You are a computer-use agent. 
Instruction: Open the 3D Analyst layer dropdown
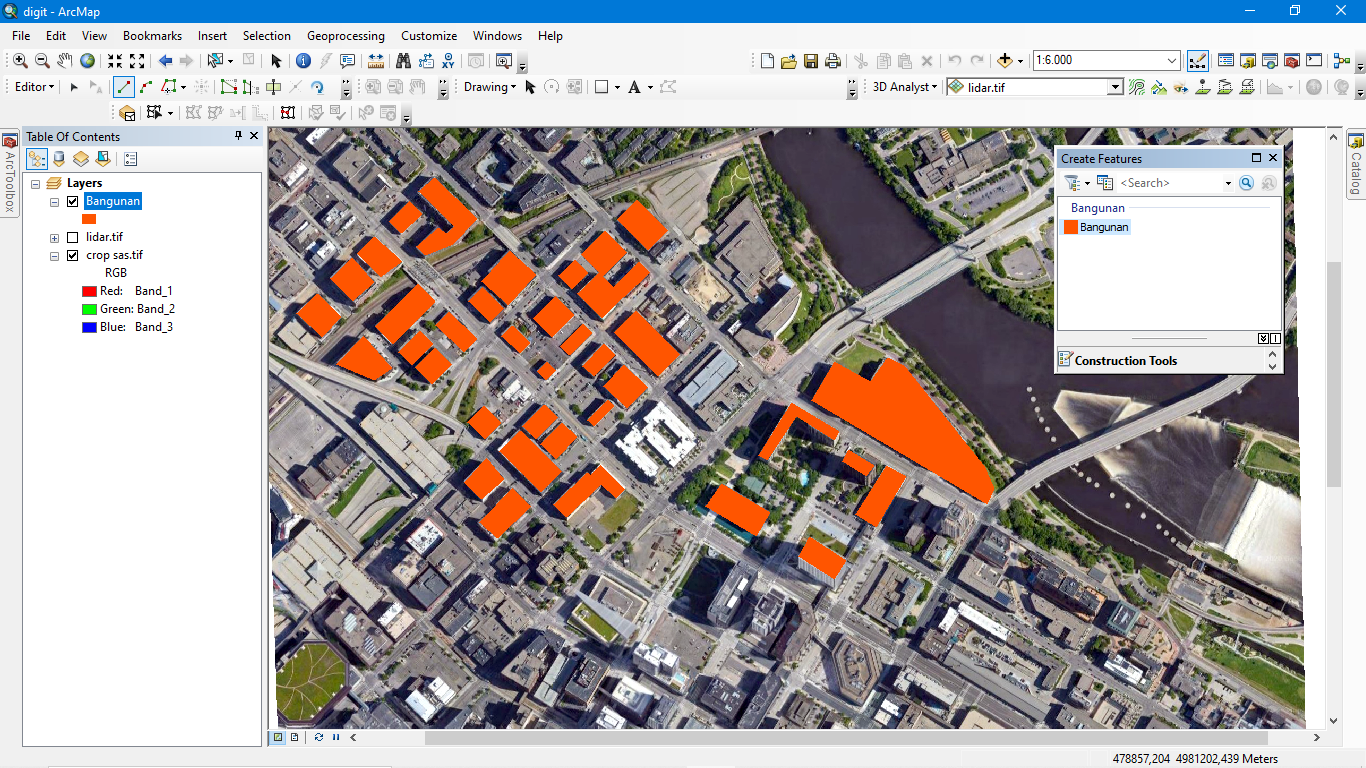1115,88
